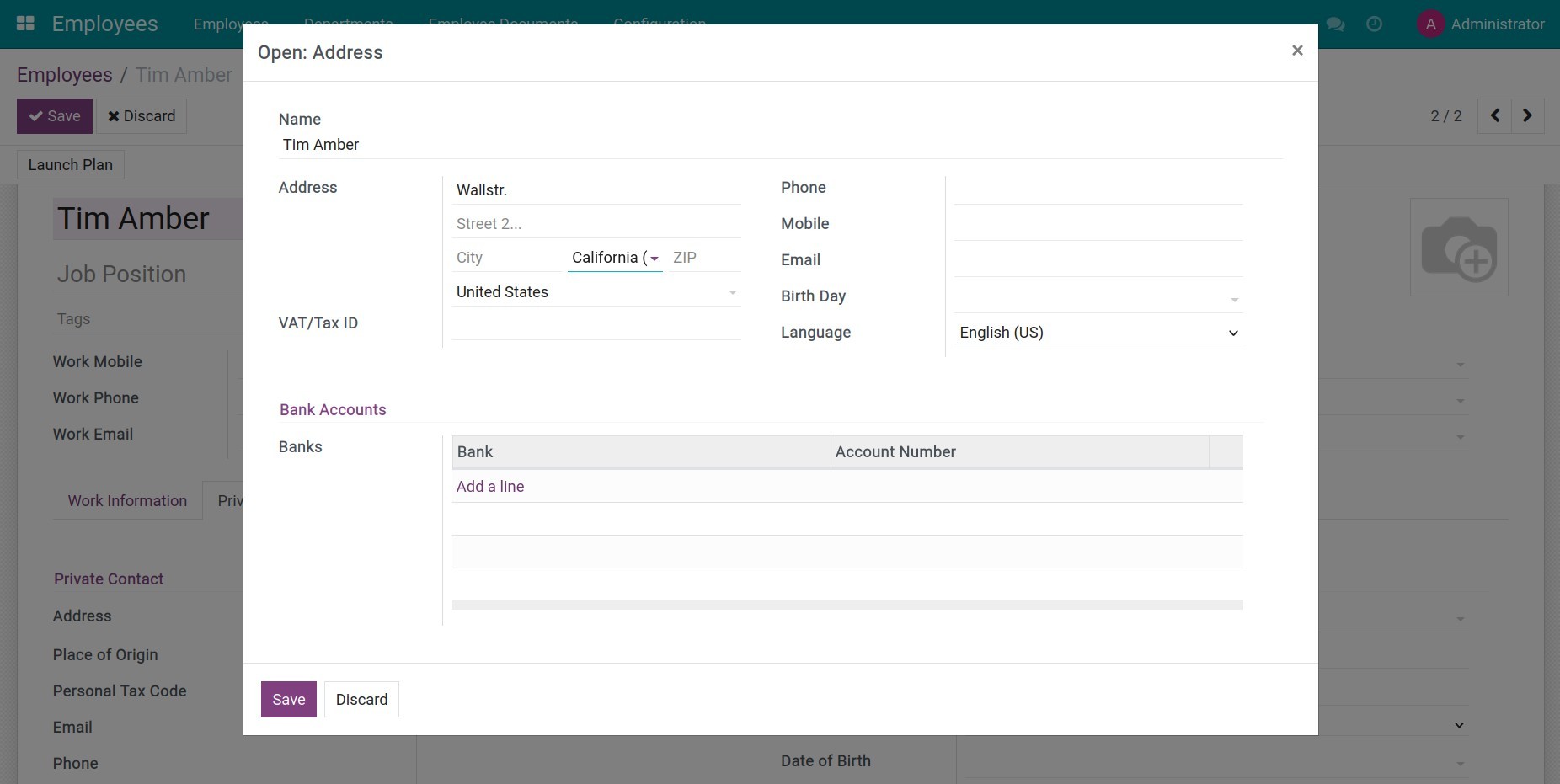Expand the Birth Day date picker
1560x784 pixels.
click(x=1233, y=299)
